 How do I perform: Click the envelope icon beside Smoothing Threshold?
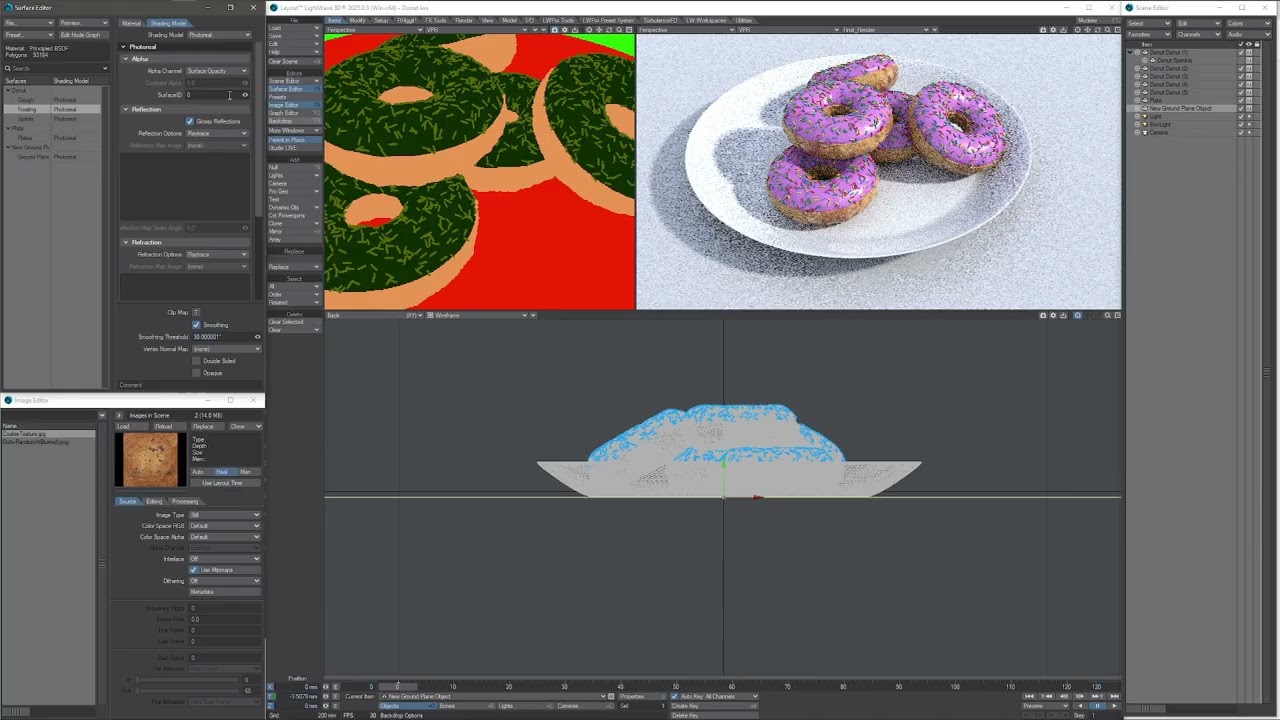[x=257, y=337]
